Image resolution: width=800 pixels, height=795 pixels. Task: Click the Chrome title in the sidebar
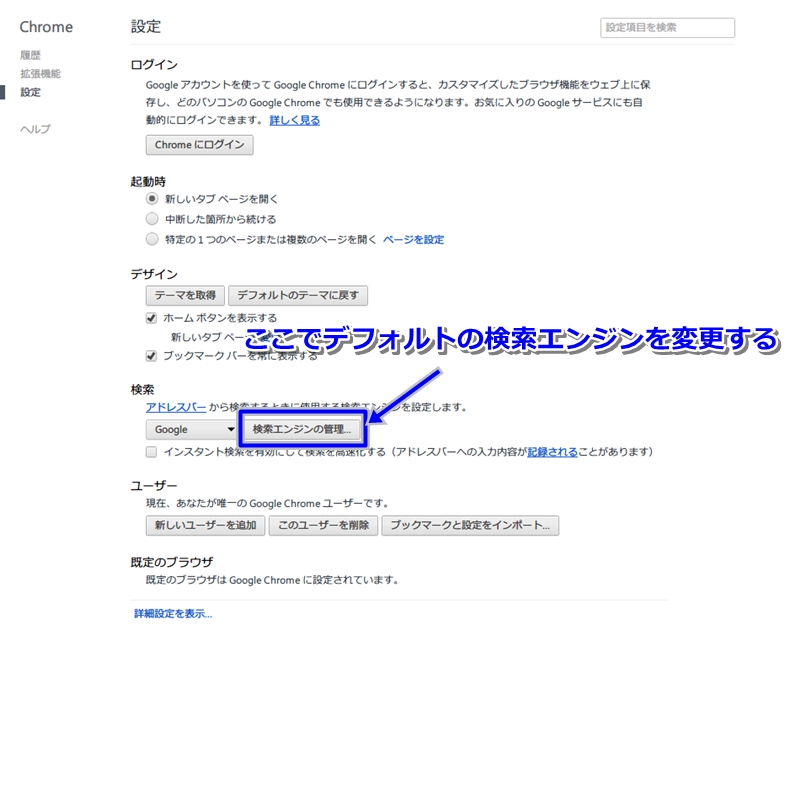pos(46,27)
